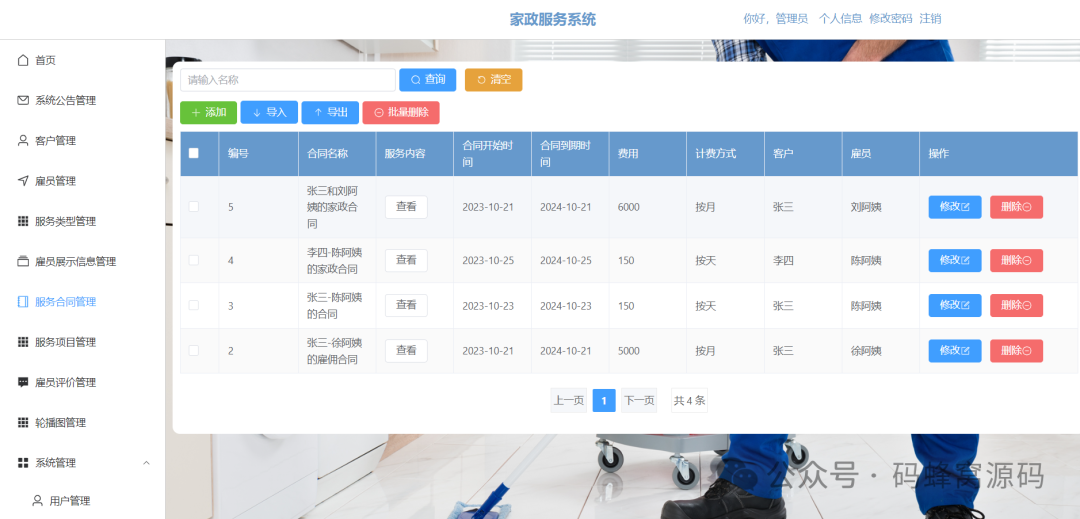
Task: Click 修改 for contract 编号 3
Action: coord(955,305)
